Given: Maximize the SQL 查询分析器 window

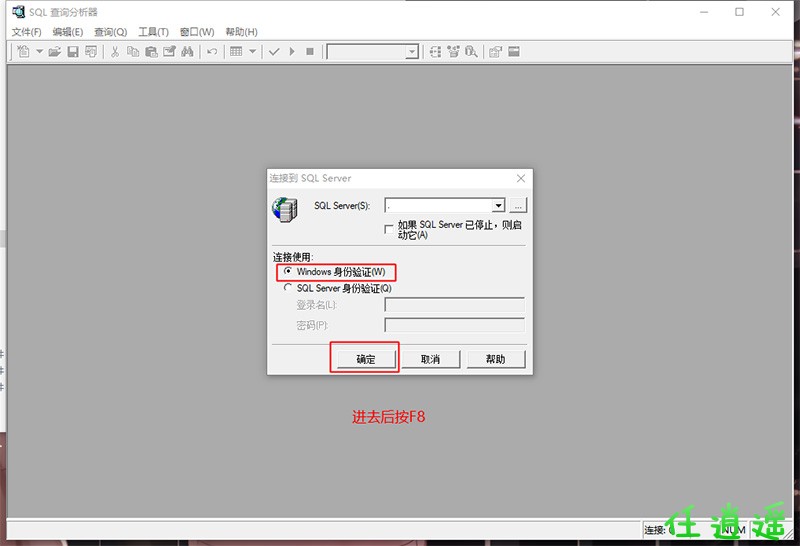Looking at the screenshot, I should [x=739, y=12].
